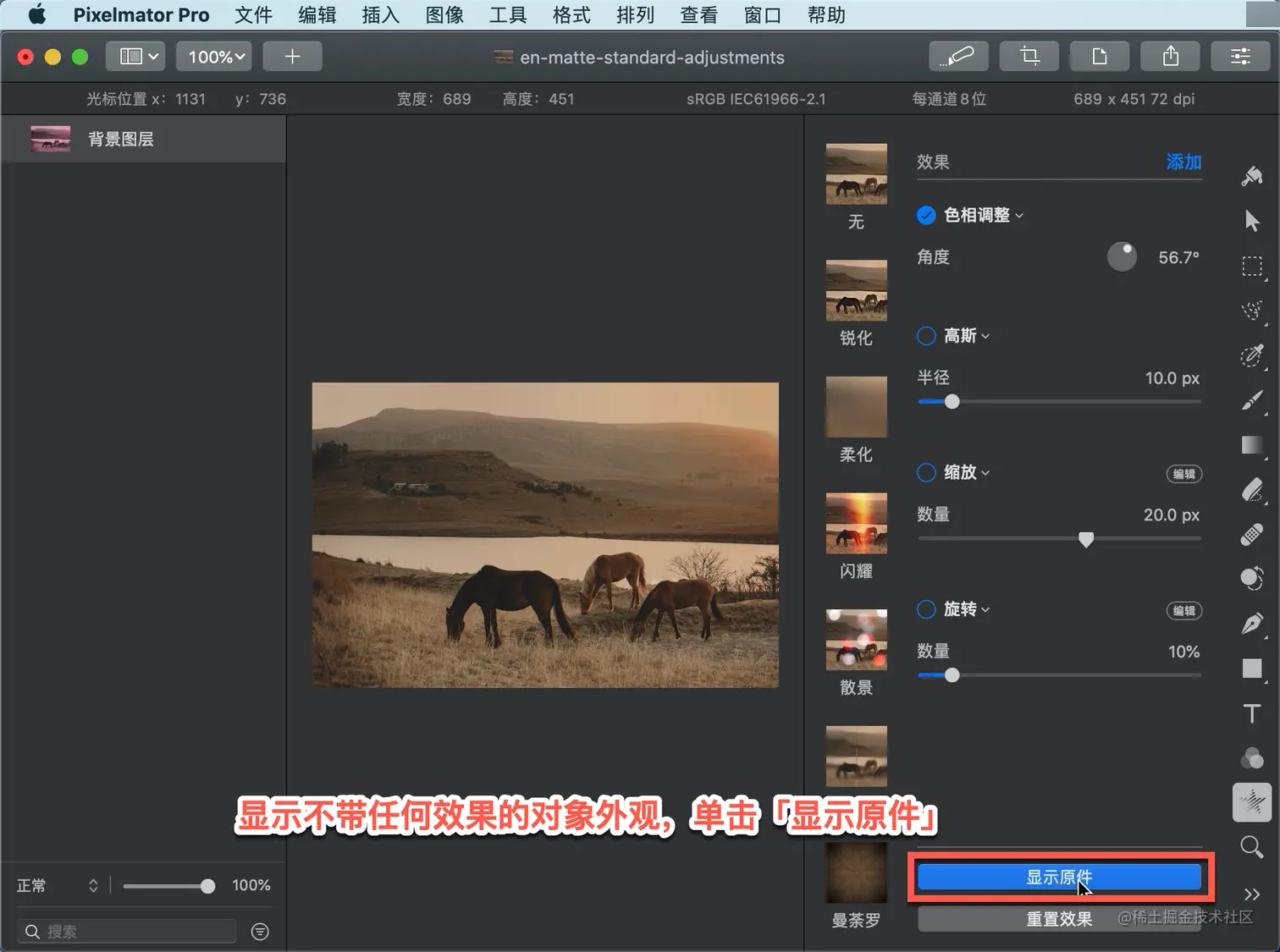Select the 闪耀 effect preset thumbnail

click(857, 523)
